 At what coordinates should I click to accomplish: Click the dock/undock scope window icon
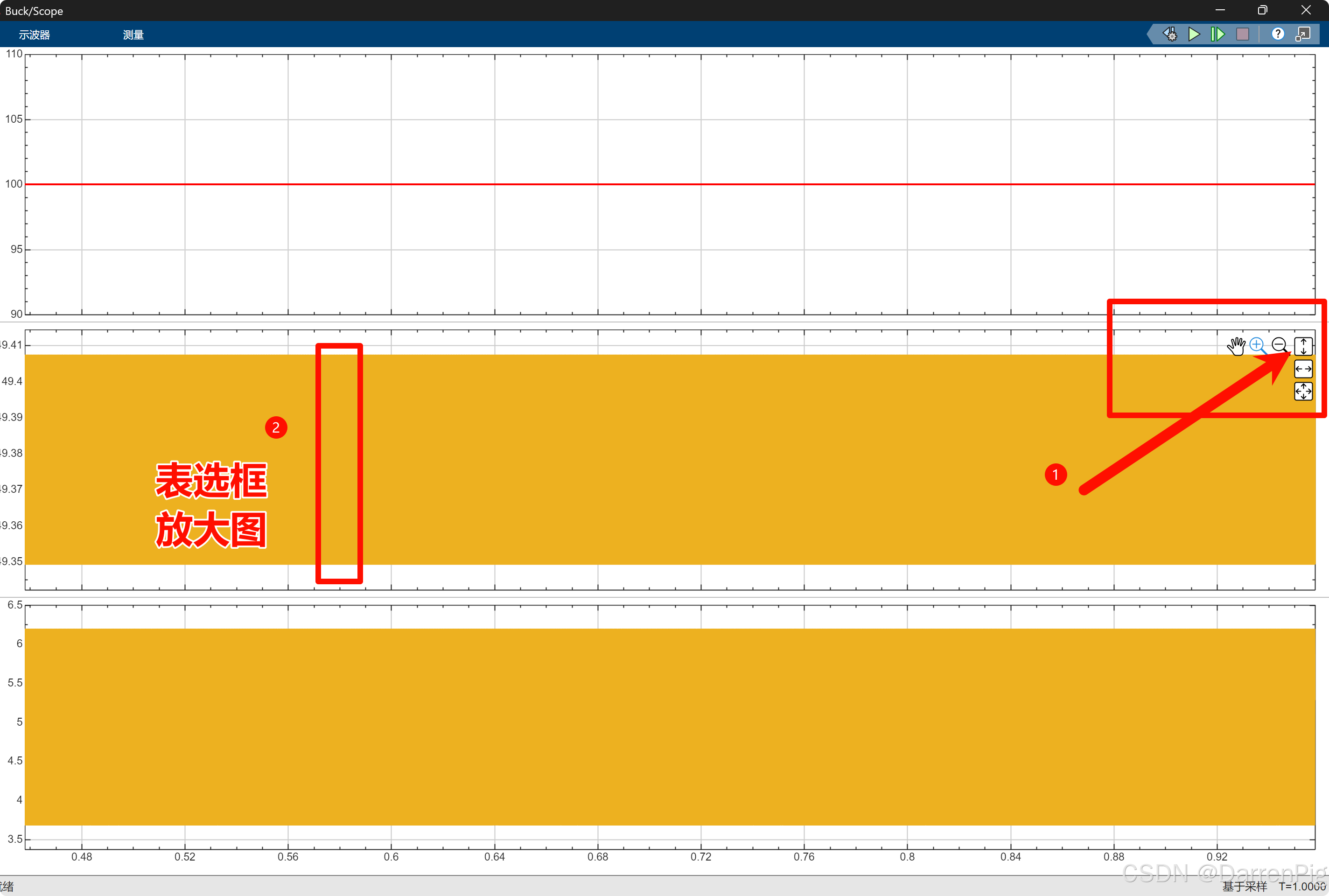click(1303, 34)
